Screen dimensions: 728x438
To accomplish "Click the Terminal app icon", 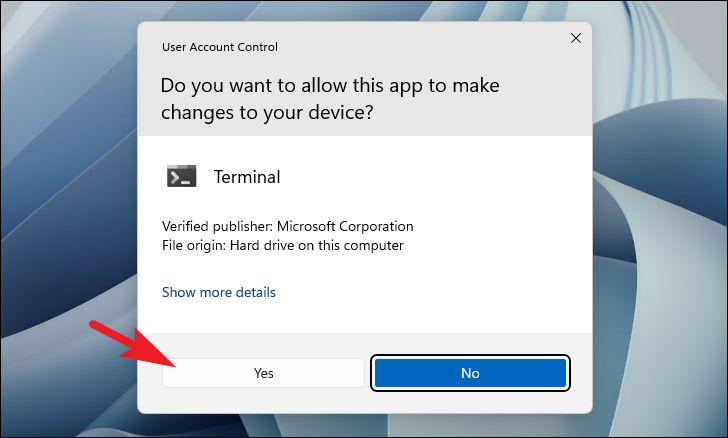I will pos(182,177).
